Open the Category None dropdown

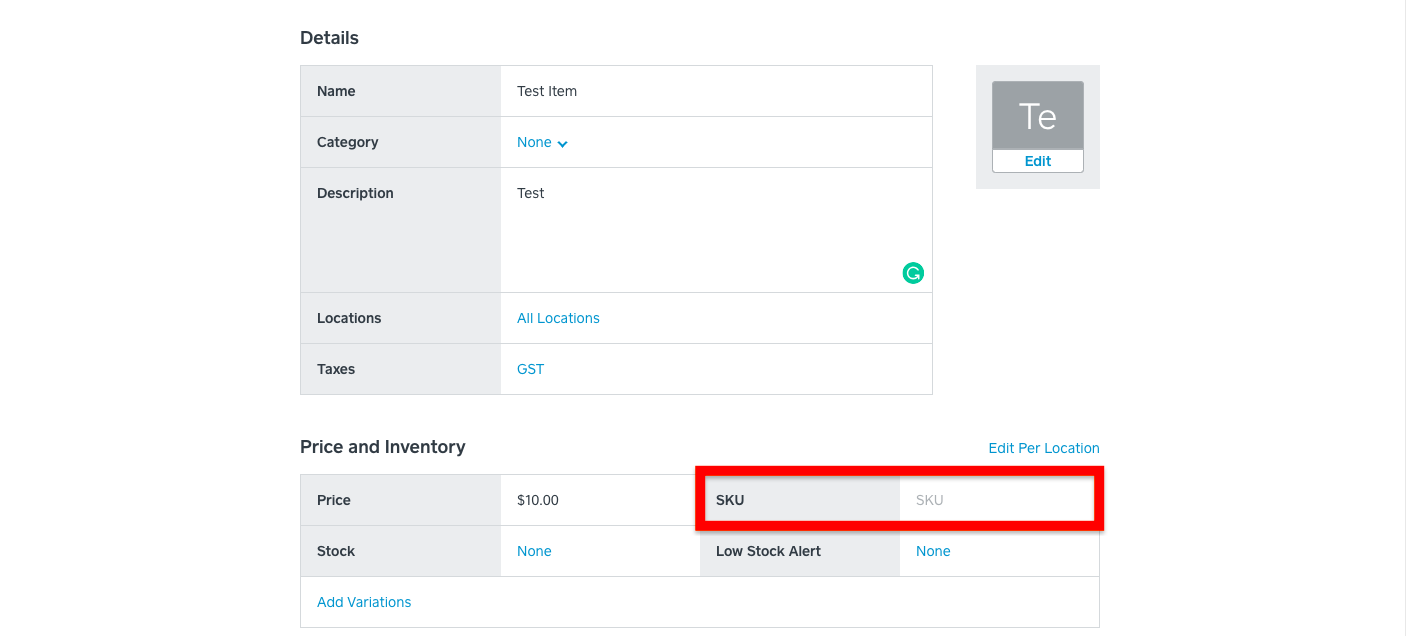click(x=535, y=143)
